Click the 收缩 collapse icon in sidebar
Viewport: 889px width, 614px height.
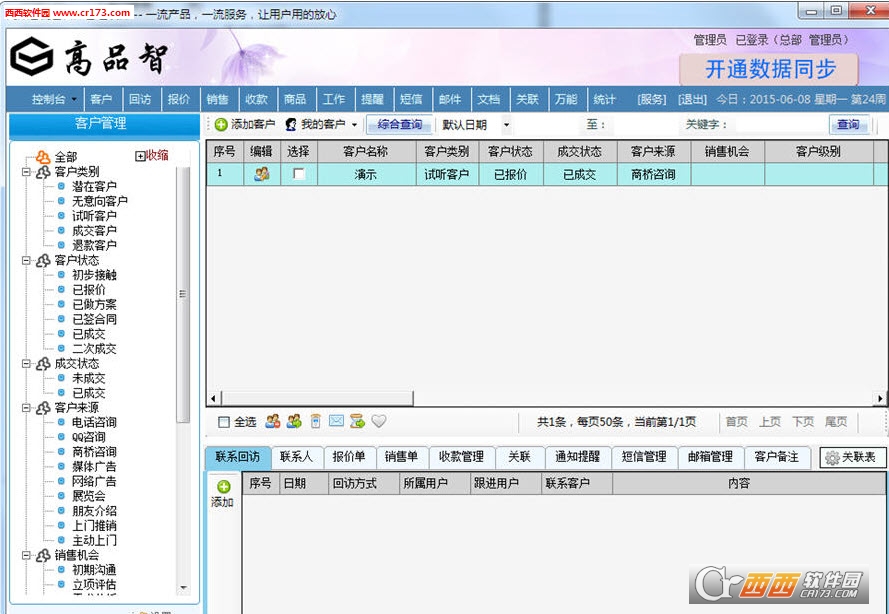coord(141,156)
